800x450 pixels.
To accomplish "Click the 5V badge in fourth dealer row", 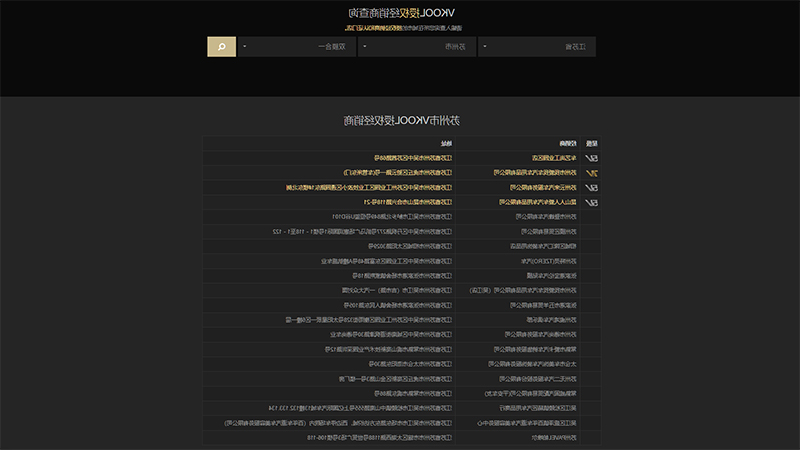I will point(591,203).
